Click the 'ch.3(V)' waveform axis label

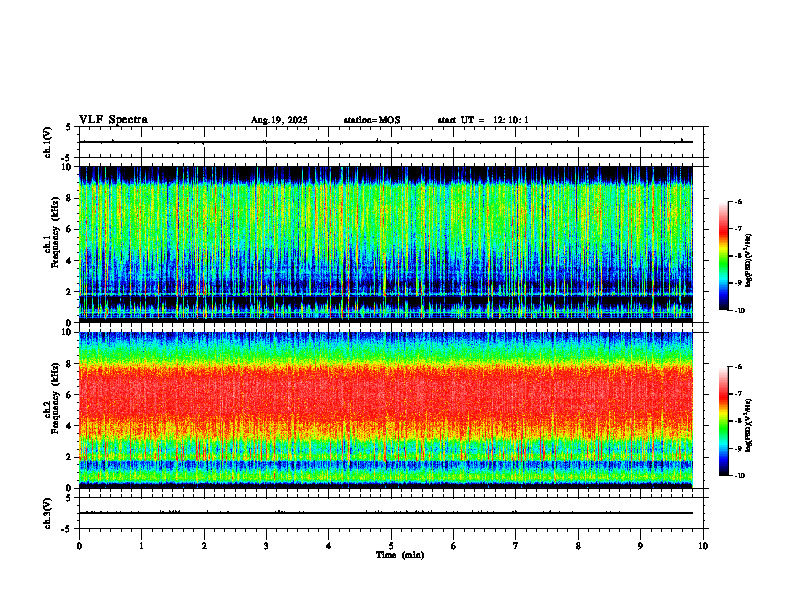click(x=48, y=513)
